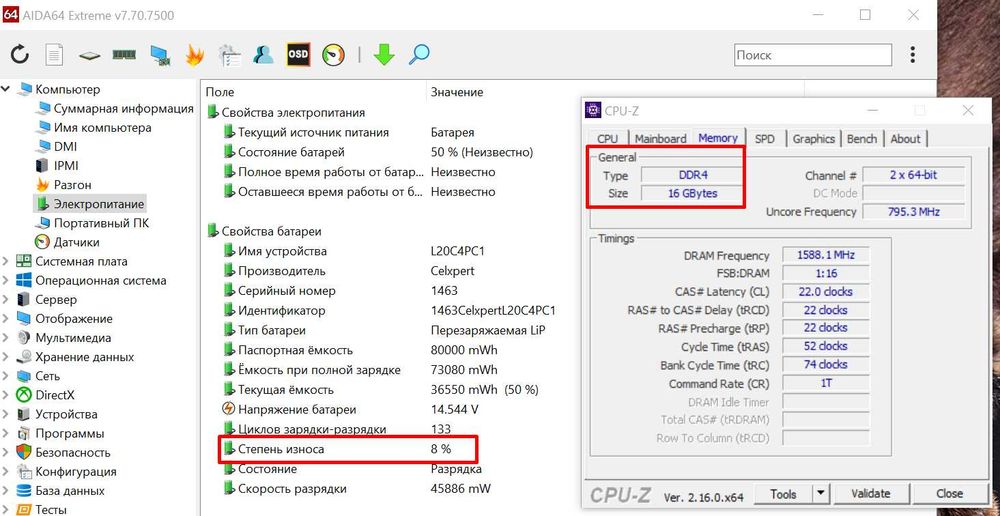This screenshot has height=516, width=1000.
Task: Click the DRAM Frequency value 1588.1 MHz
Action: coord(826,255)
